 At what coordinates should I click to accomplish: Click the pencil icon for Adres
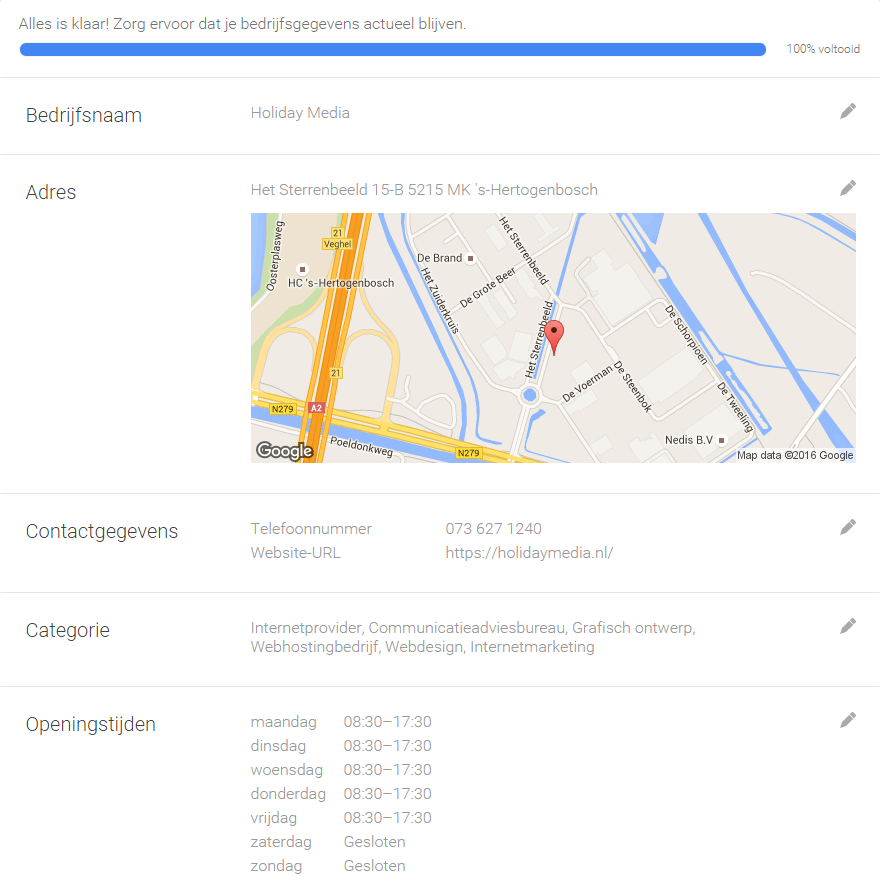pyautogui.click(x=848, y=188)
